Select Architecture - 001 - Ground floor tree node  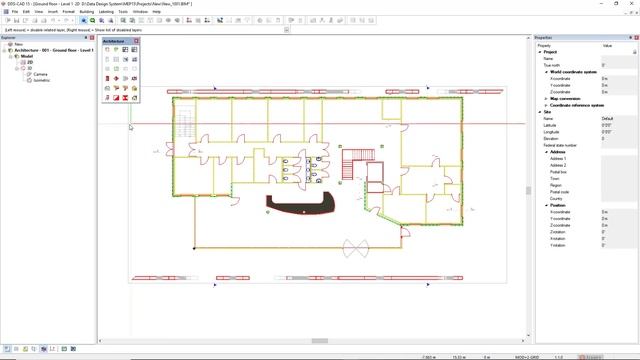[x=54, y=50]
